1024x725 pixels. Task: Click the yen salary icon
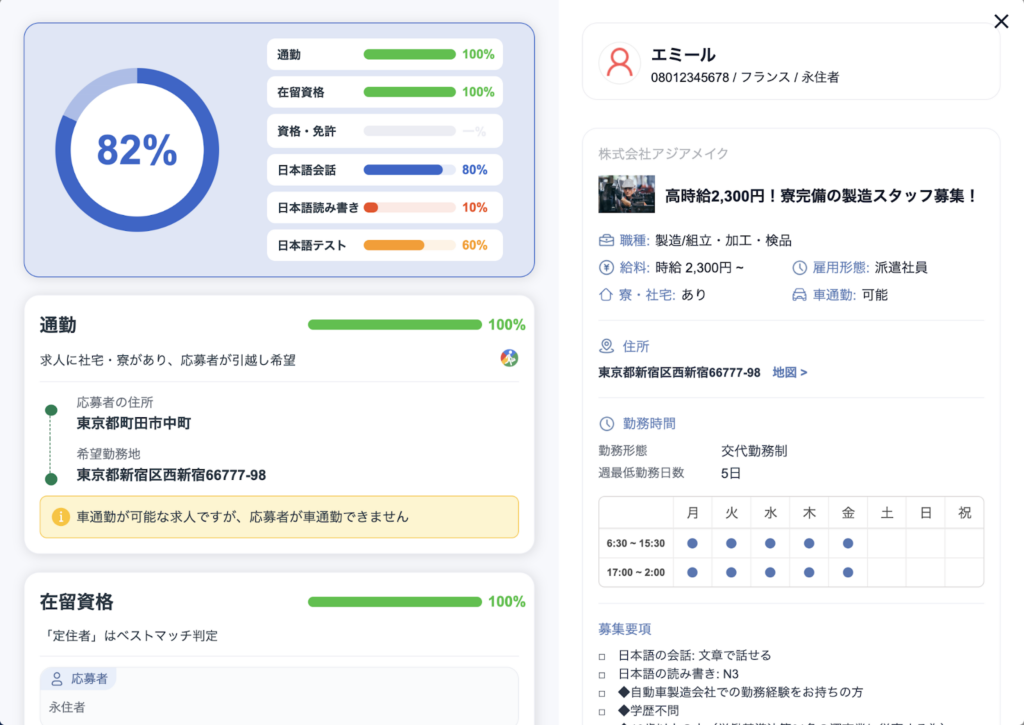(x=606, y=268)
